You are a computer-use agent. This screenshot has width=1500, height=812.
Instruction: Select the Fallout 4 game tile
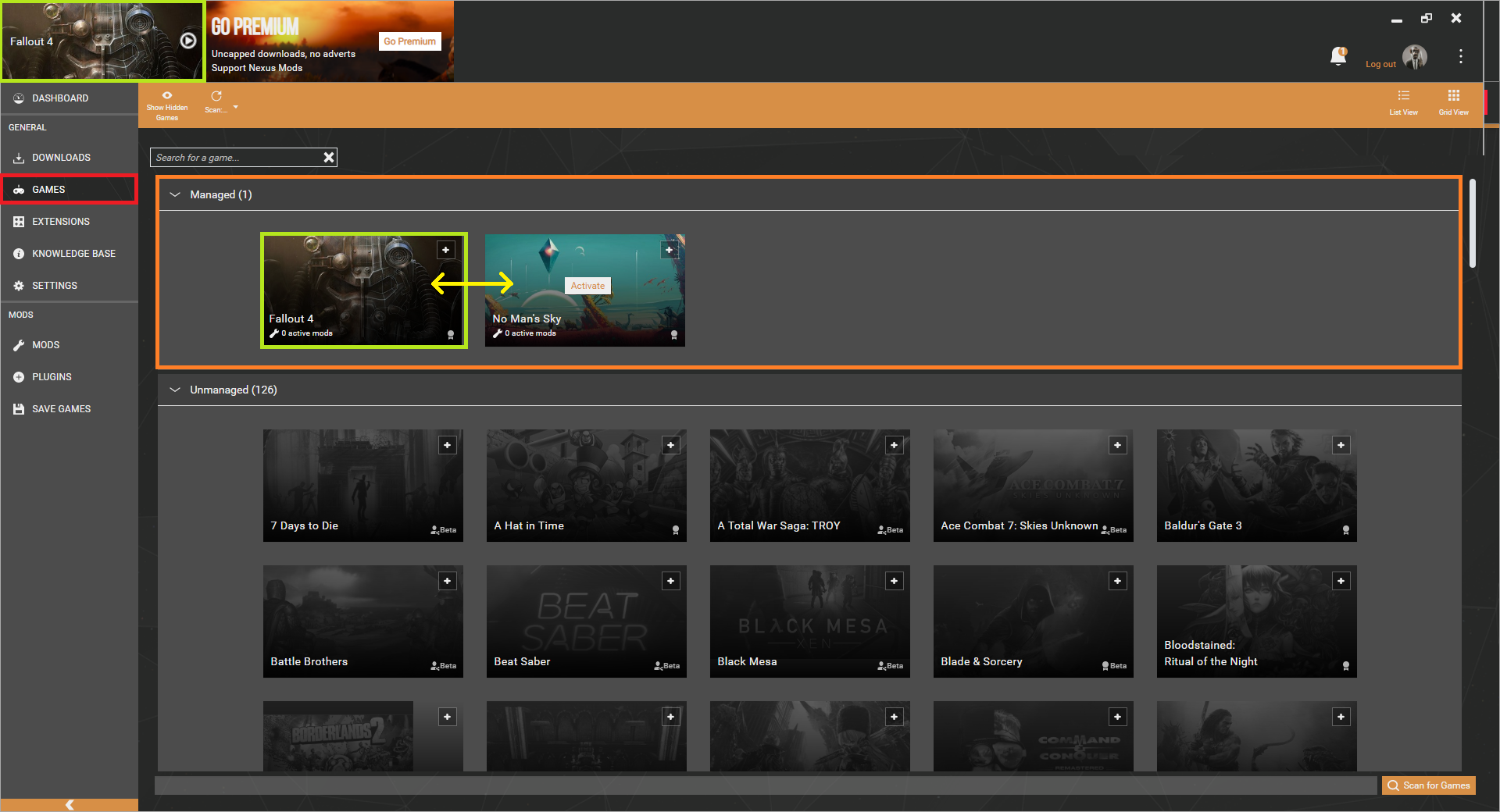click(x=363, y=290)
